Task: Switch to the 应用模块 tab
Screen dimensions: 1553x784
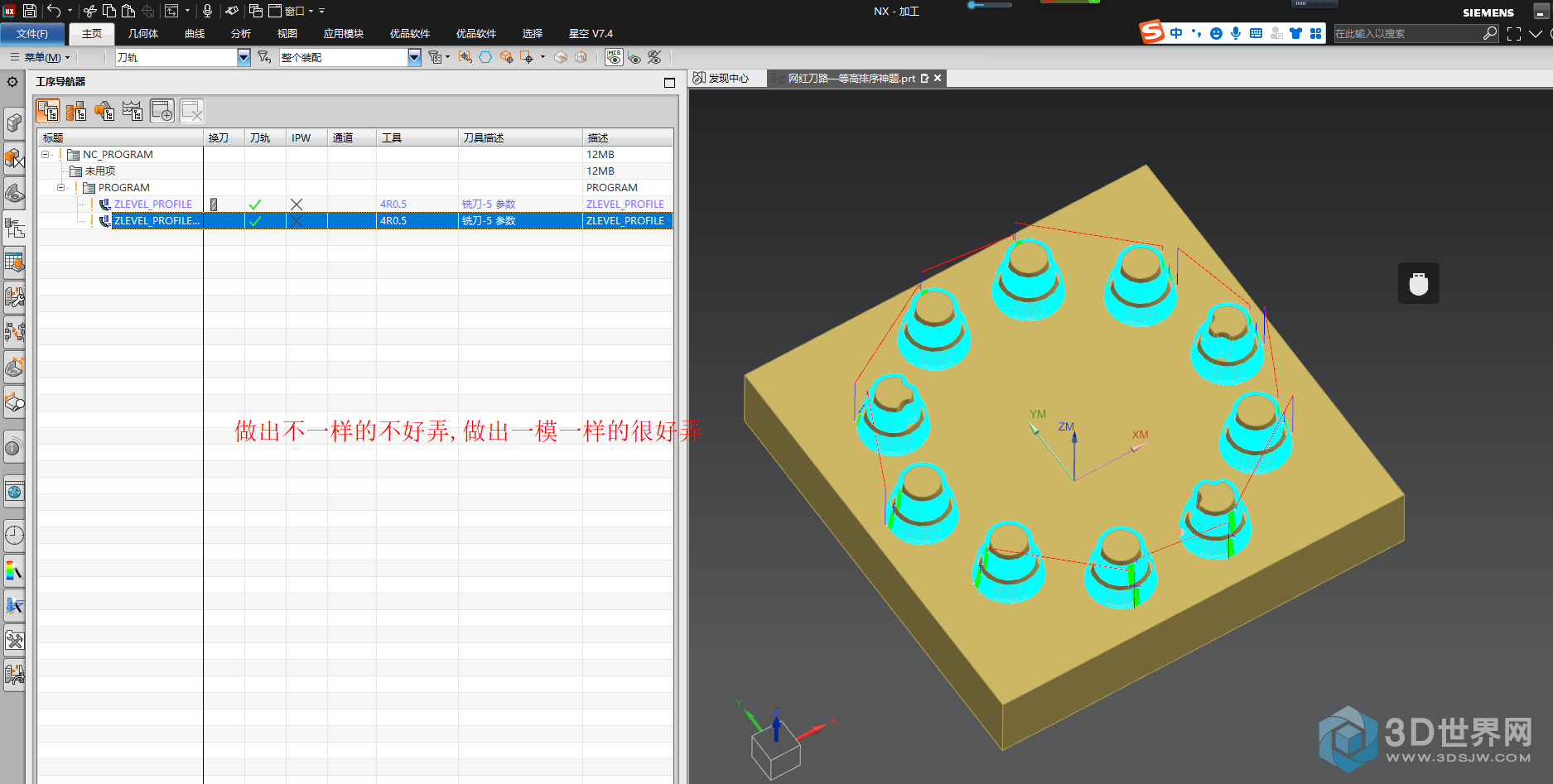Action: [344, 34]
